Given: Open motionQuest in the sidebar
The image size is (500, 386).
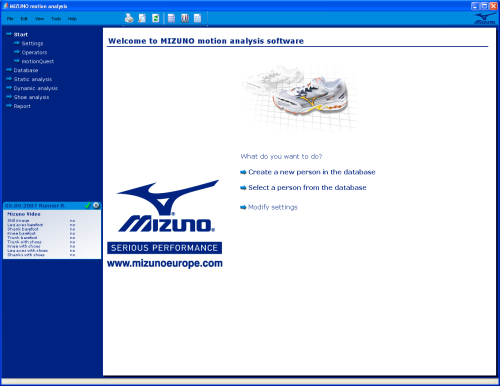Looking at the screenshot, I should click(38, 61).
